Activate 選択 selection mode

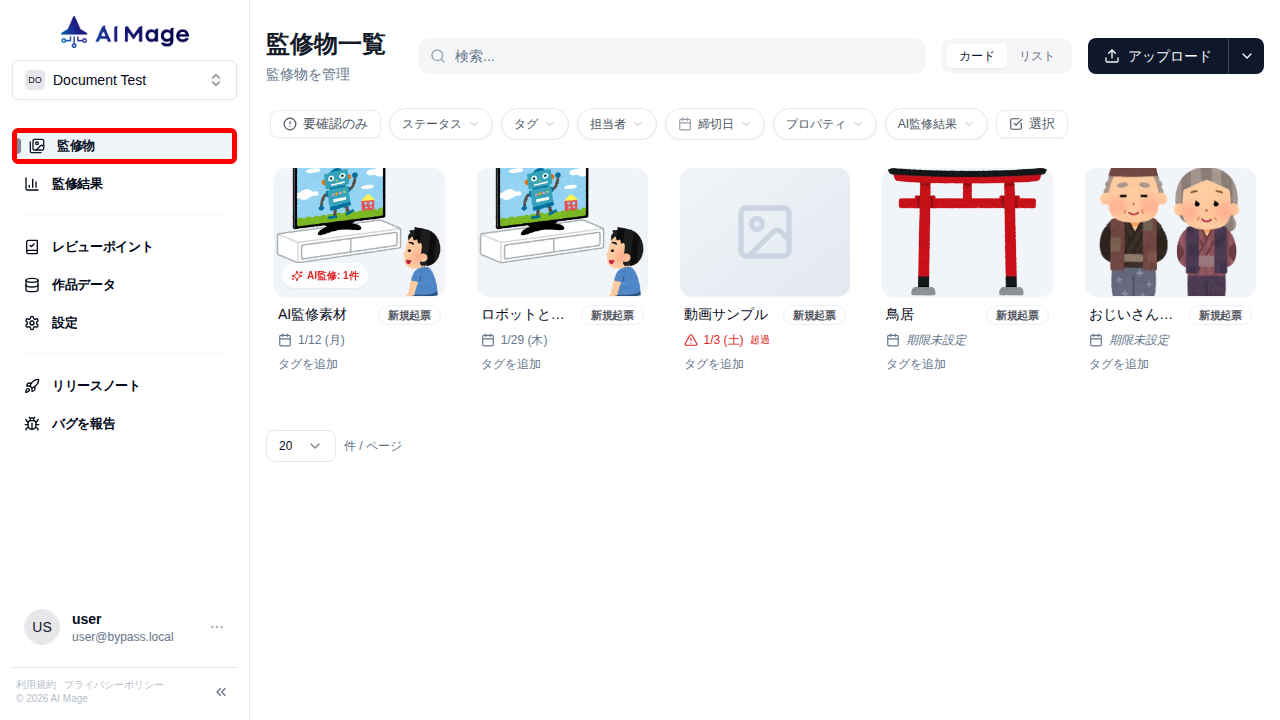click(1031, 123)
